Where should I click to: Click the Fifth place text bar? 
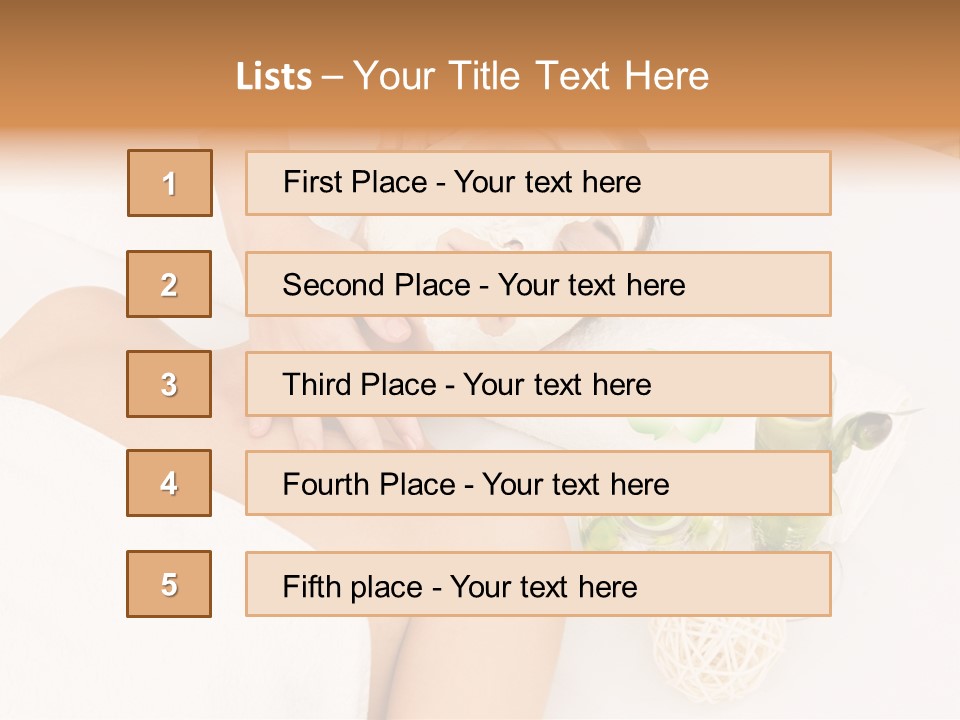pos(538,584)
